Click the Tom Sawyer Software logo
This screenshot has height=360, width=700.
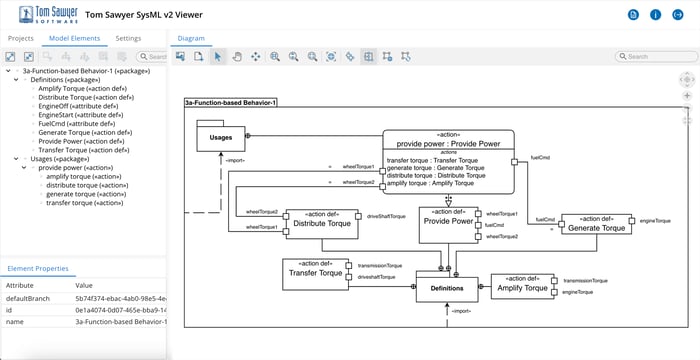click(x=49, y=15)
